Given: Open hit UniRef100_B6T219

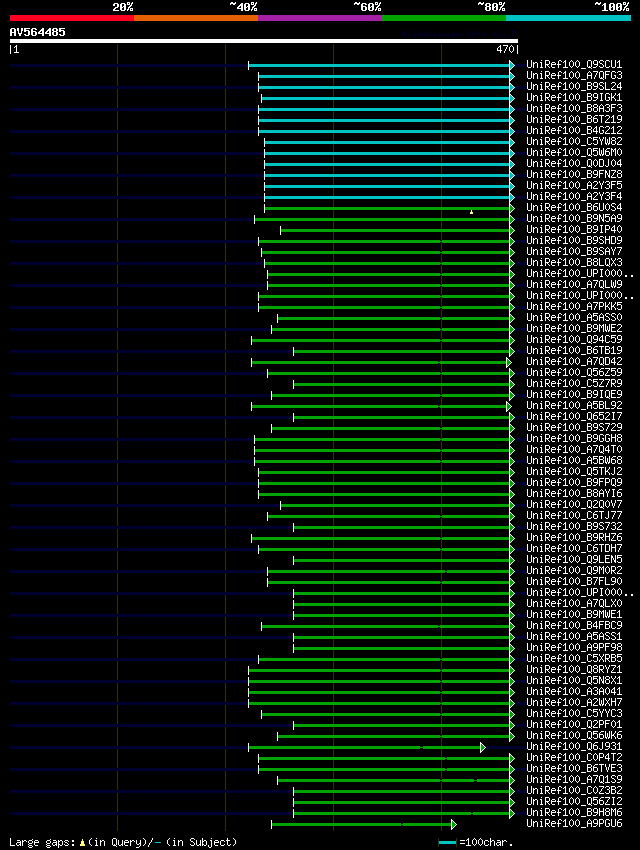Looking at the screenshot, I should coord(574,119).
